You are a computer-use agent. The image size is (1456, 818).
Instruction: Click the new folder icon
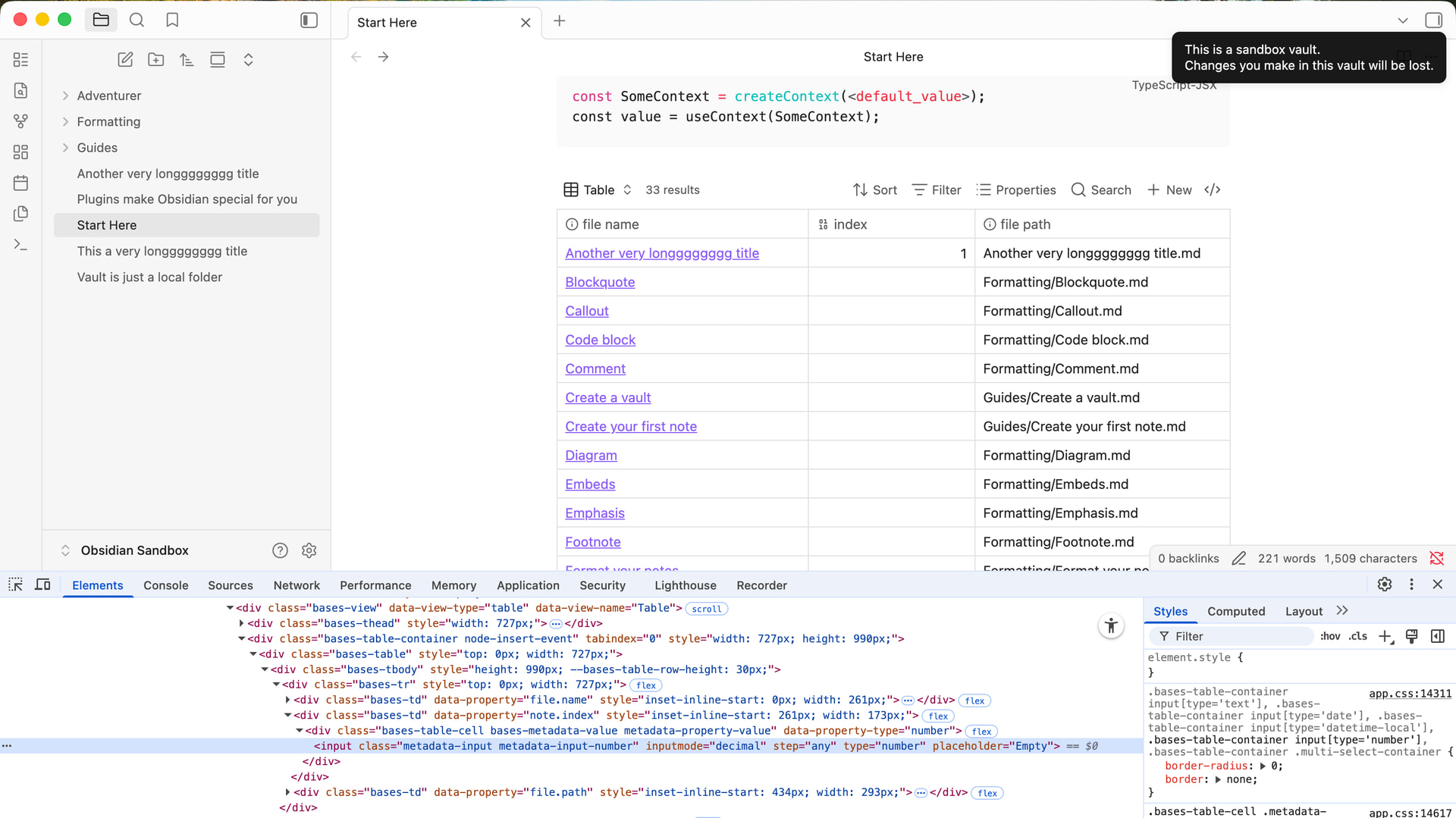[156, 60]
